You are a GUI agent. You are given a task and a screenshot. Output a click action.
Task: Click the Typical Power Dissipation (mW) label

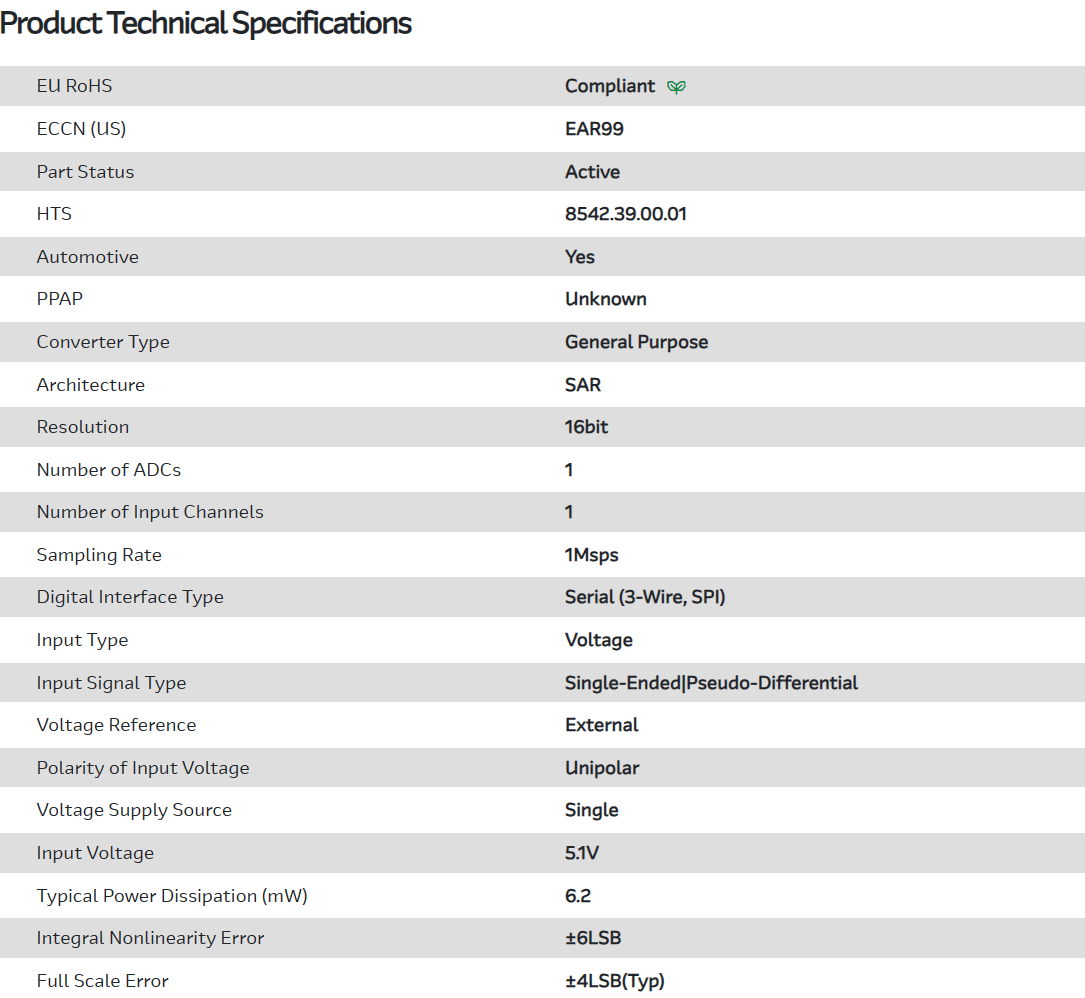172,896
